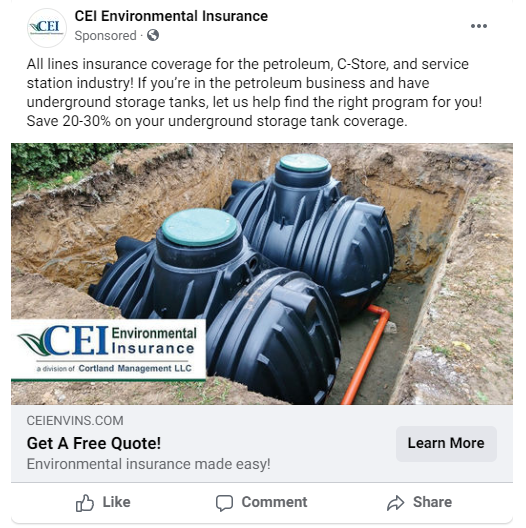Image resolution: width=526 pixels, height=528 pixels.
Task: Click the Sponsored label
Action: point(105,35)
